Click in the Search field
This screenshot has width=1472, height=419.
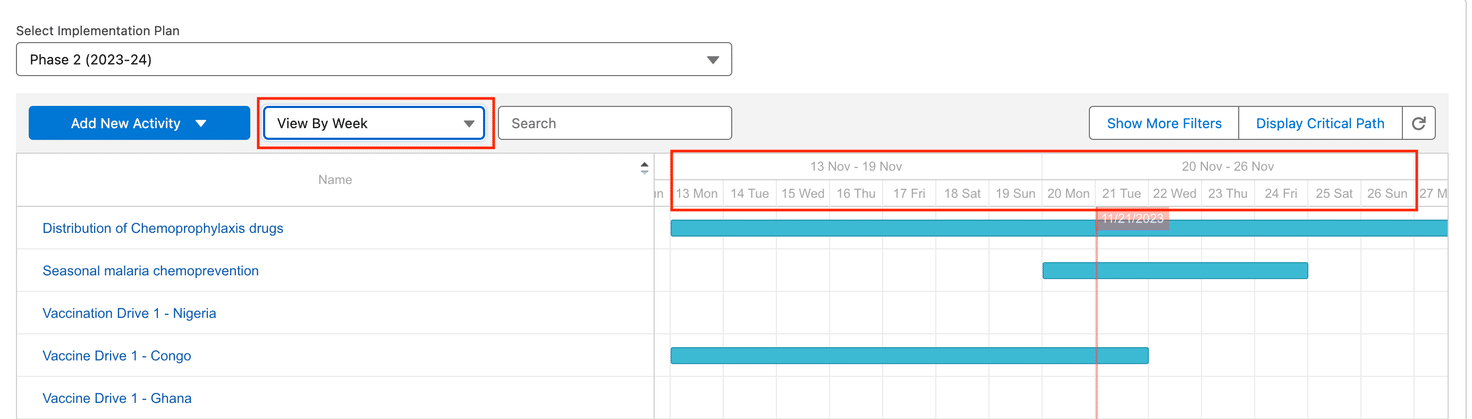click(615, 123)
